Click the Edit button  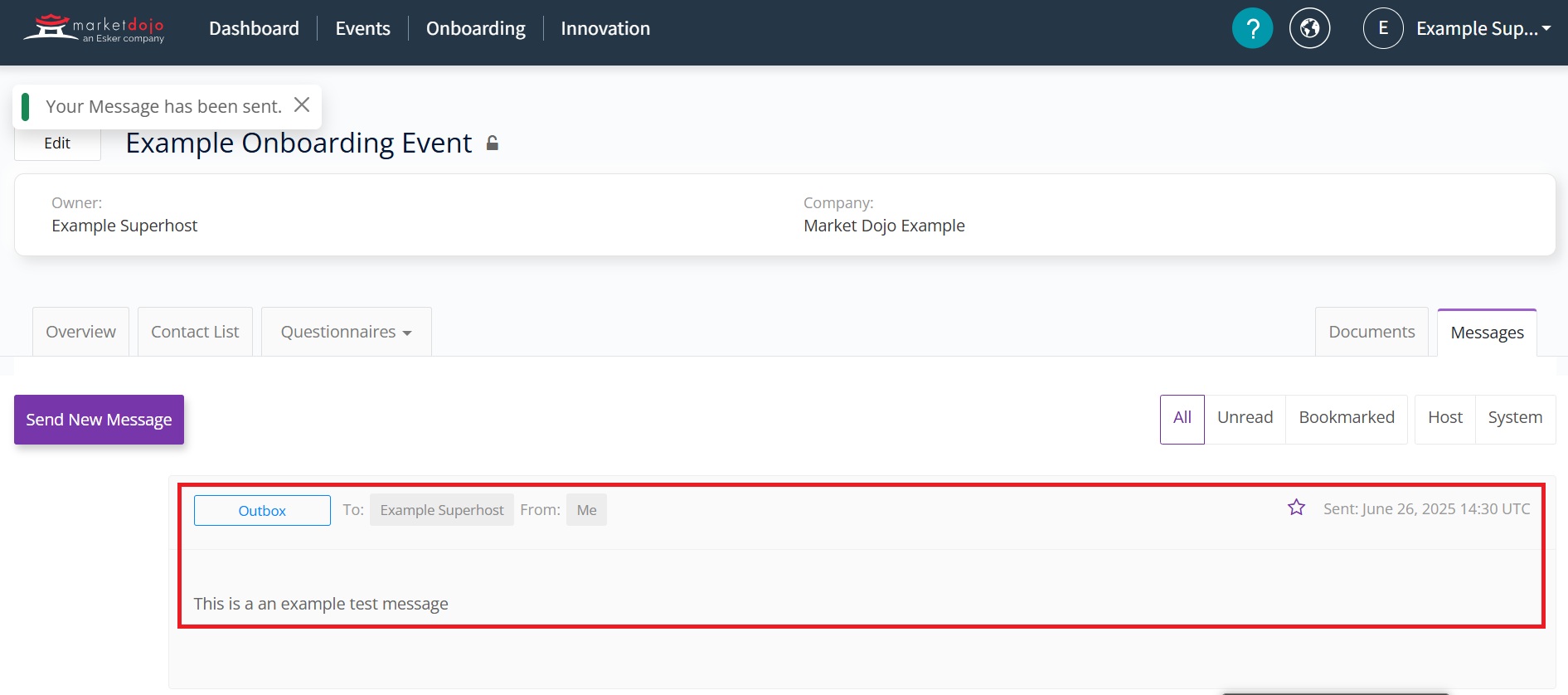coord(57,143)
